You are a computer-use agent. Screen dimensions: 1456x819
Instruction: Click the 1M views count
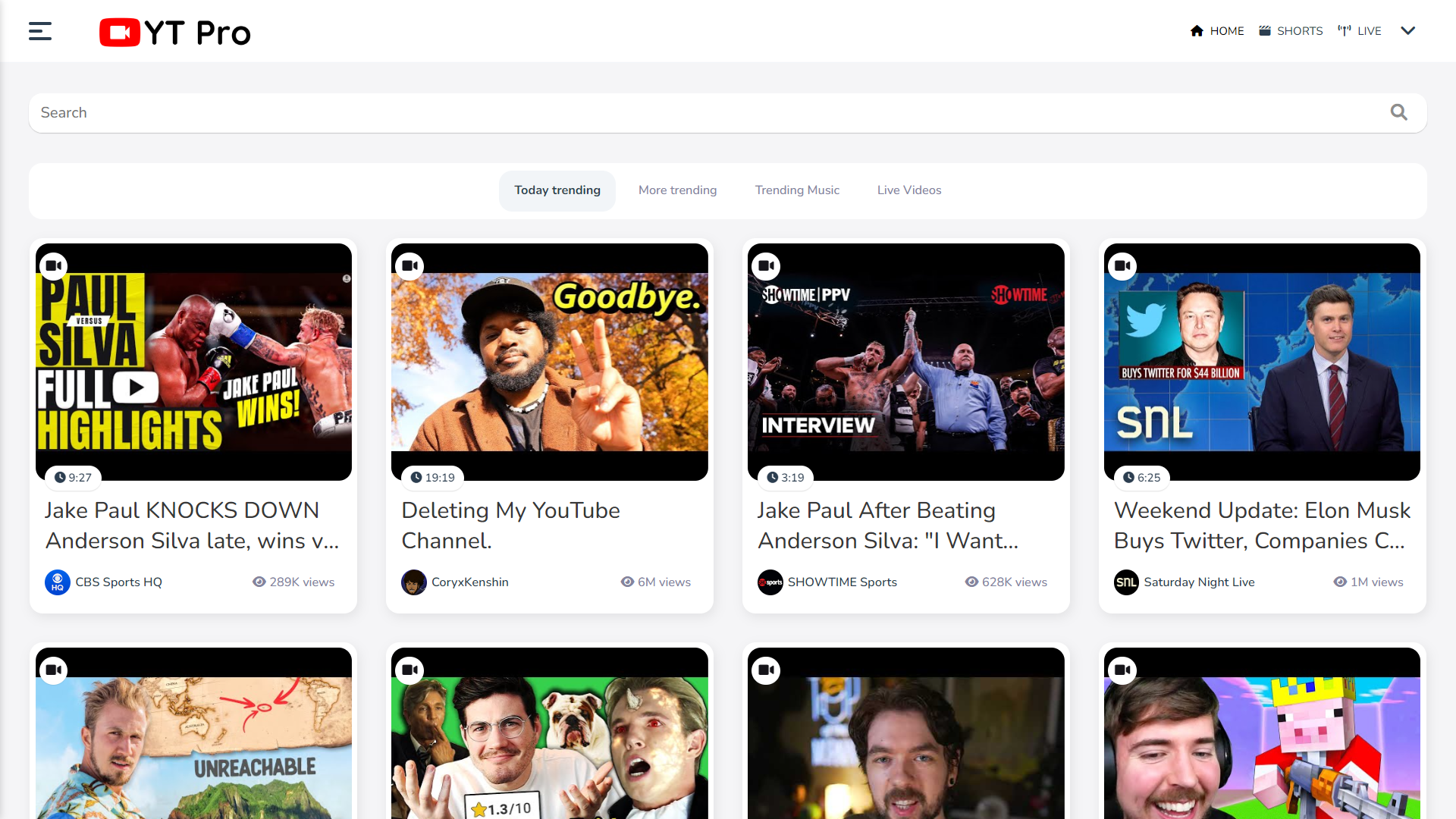[1369, 582]
